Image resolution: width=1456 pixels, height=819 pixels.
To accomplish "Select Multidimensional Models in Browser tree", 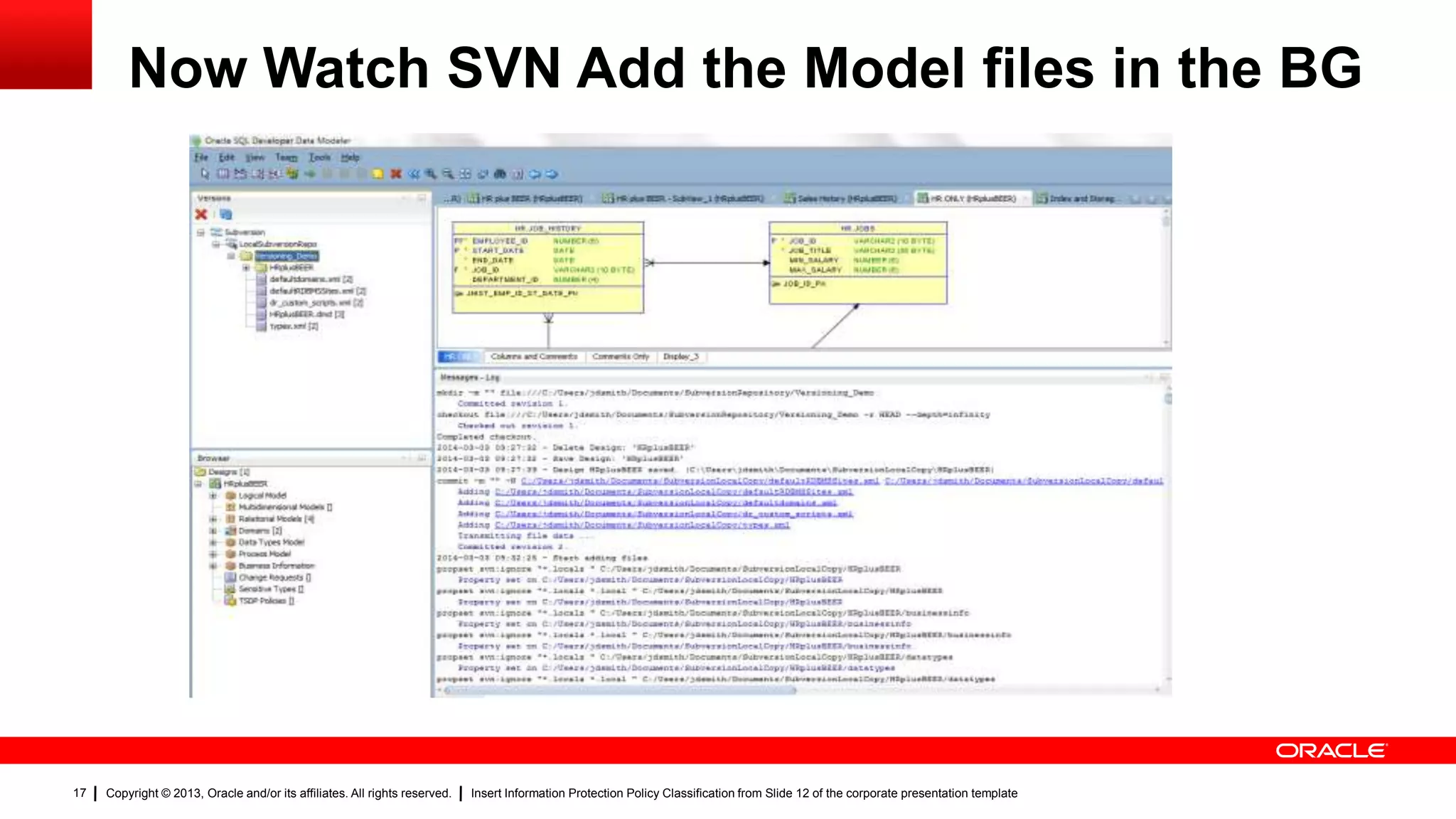I will click(x=285, y=507).
